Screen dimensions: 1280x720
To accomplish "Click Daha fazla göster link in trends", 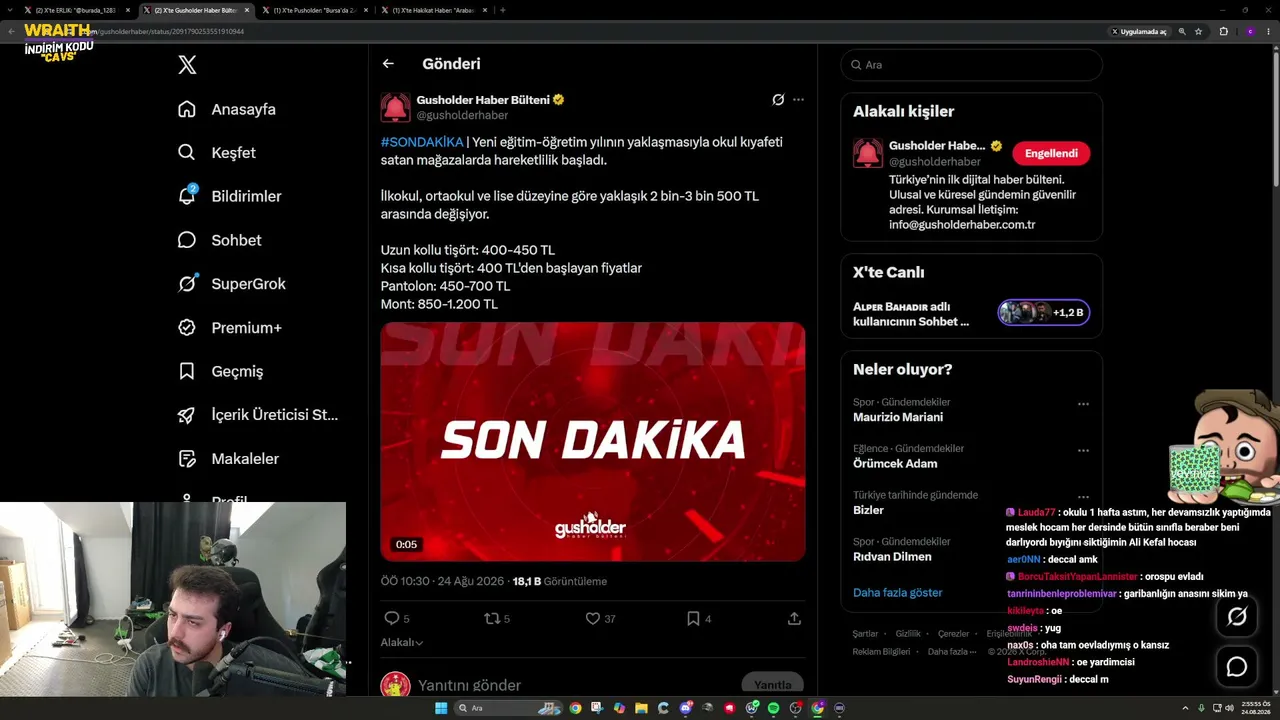I will pyautogui.click(x=897, y=592).
